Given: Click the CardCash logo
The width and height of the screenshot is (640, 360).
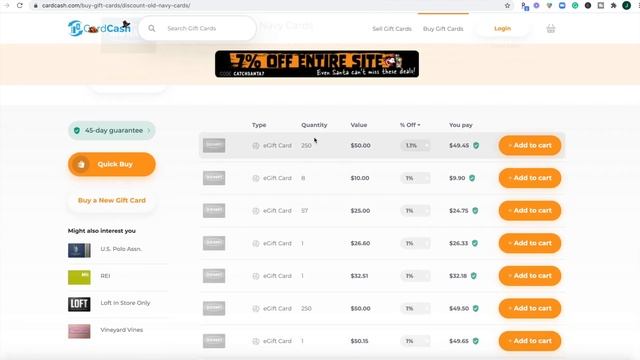Looking at the screenshot, I should (99, 28).
